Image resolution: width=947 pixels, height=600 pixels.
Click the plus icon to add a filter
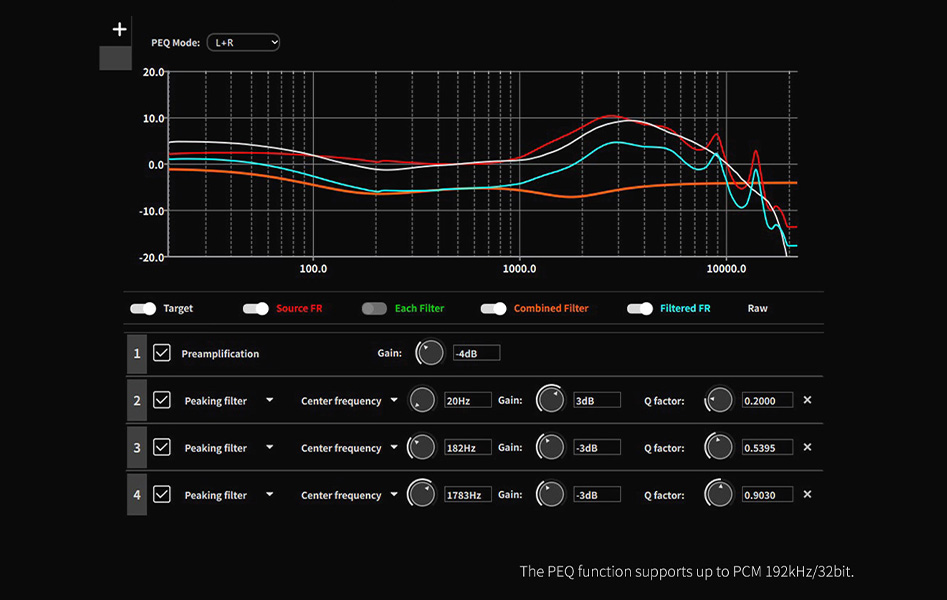click(x=118, y=27)
